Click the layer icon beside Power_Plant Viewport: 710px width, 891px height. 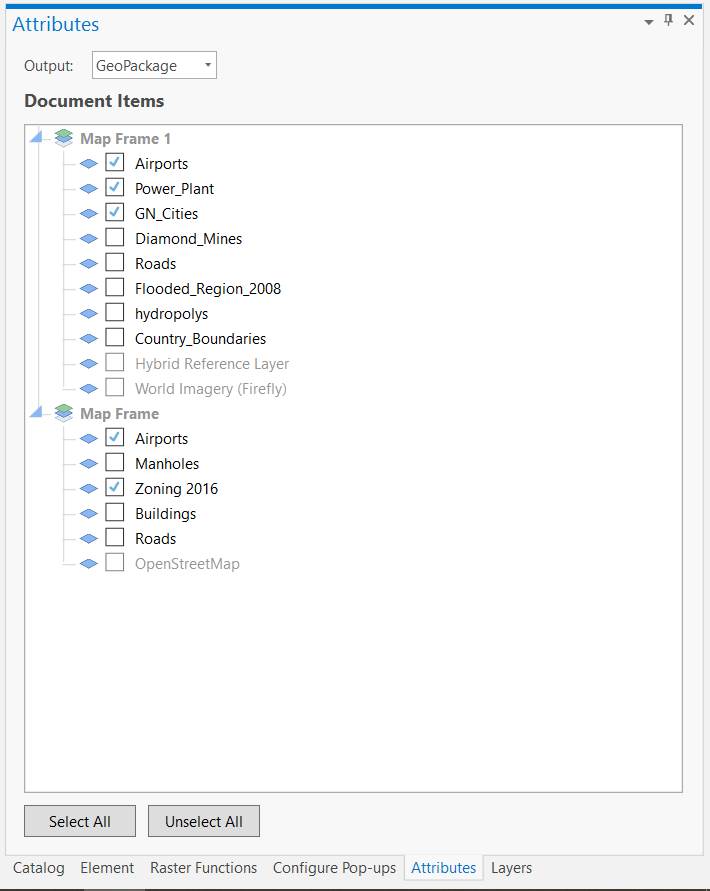coord(89,189)
